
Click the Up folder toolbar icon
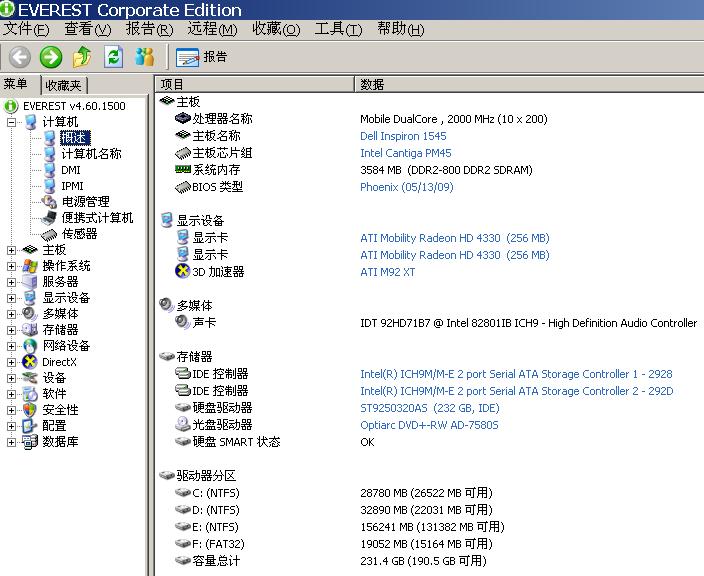82,57
